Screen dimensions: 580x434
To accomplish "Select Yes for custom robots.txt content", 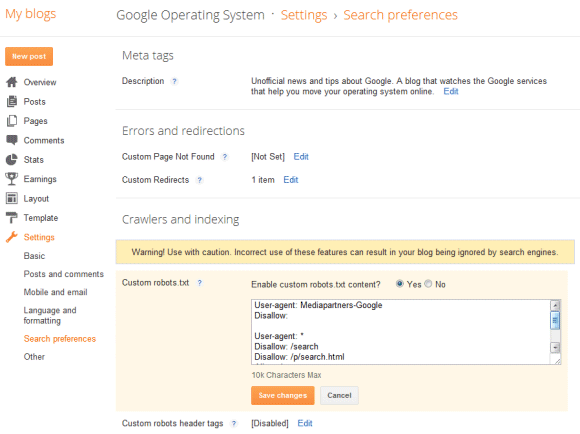I will click(399, 284).
